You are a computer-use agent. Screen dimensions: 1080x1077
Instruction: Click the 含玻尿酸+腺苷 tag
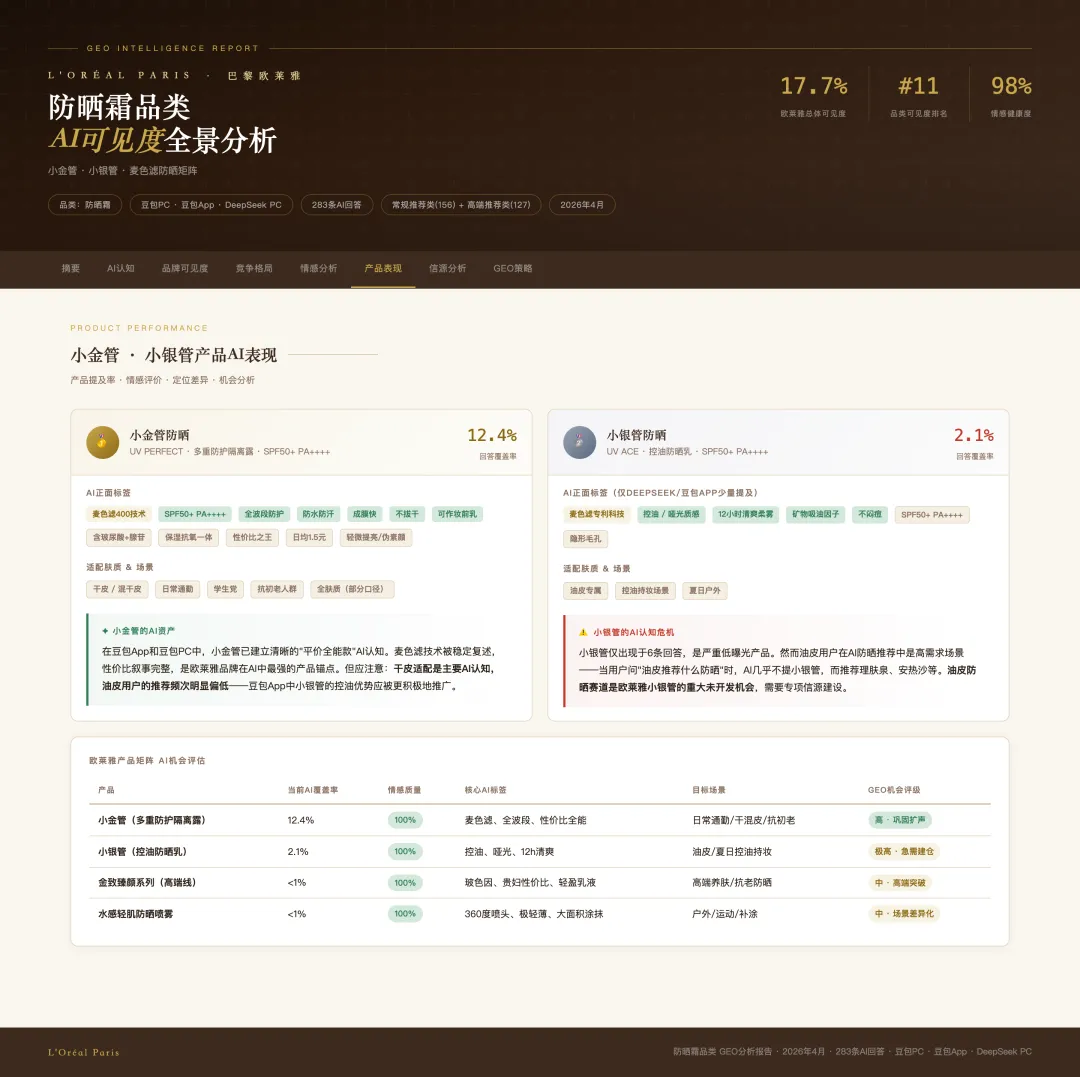(x=119, y=537)
